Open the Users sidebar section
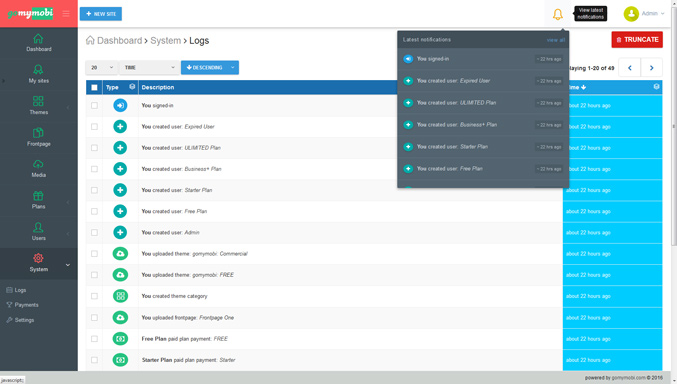677x384 pixels. 38,232
